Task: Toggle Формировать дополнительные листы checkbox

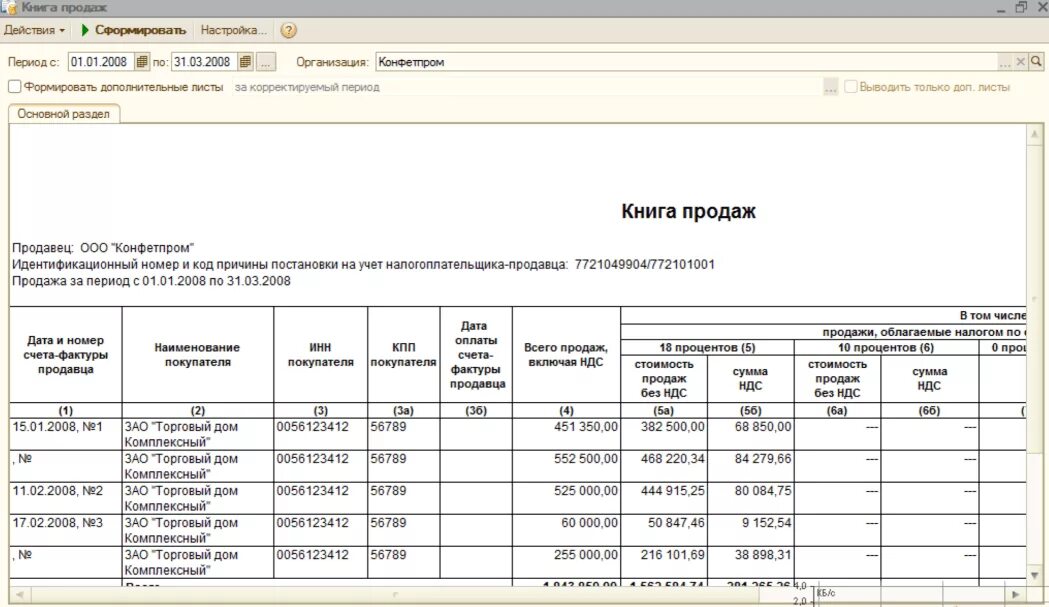Action: [15, 87]
